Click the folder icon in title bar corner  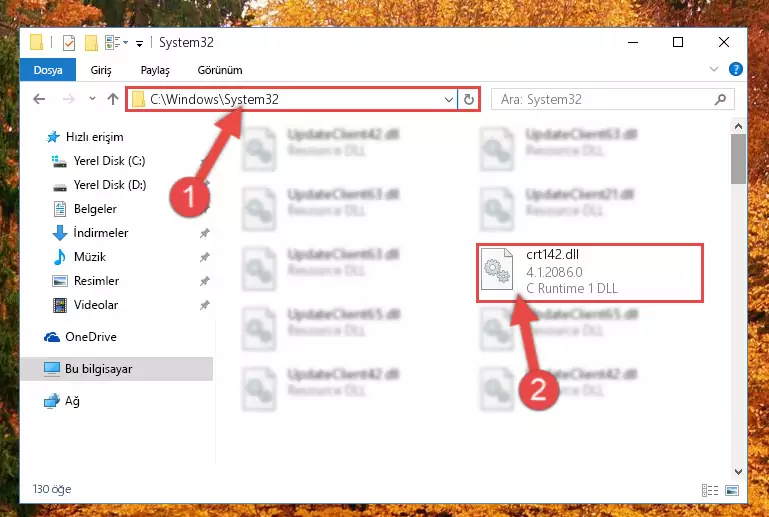coord(37,42)
